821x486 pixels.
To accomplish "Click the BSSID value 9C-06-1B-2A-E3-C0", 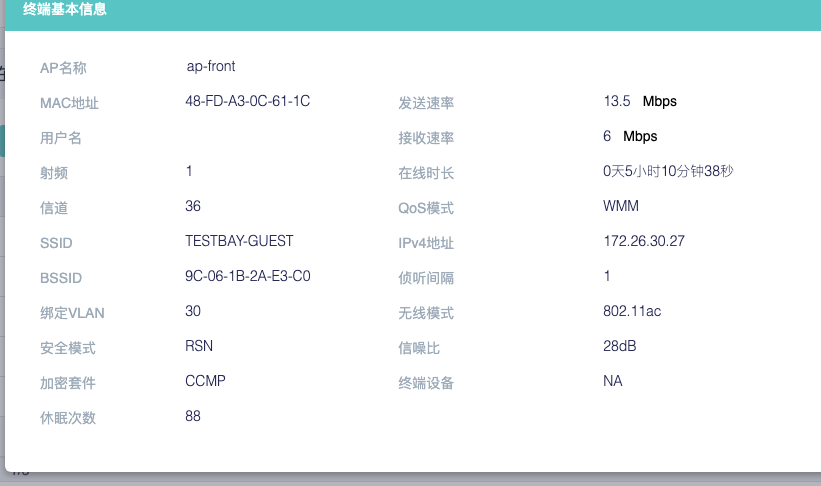I will [248, 276].
